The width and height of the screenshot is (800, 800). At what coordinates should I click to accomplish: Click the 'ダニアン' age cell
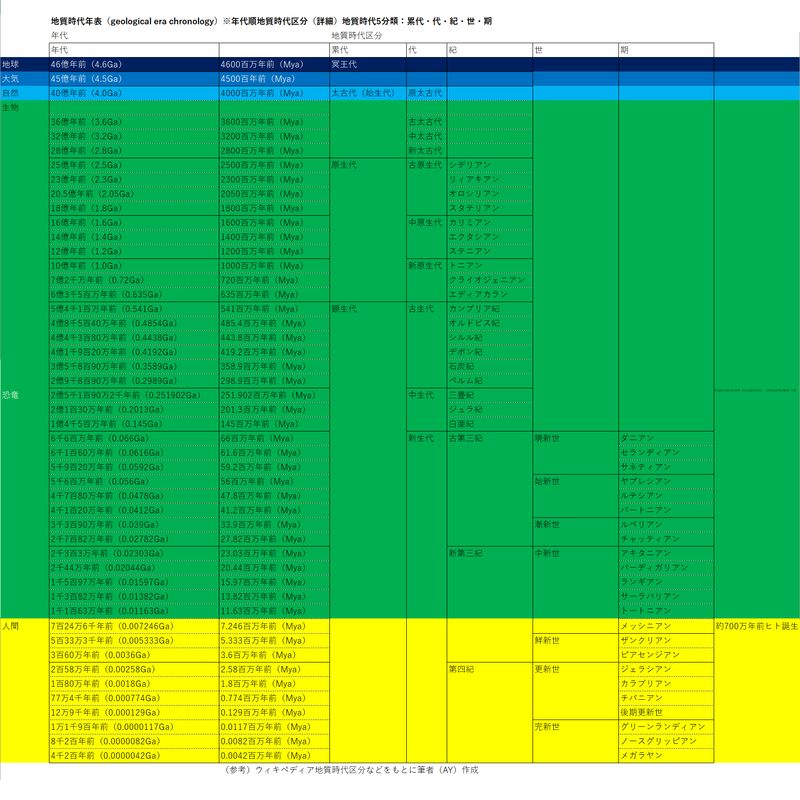click(637, 438)
